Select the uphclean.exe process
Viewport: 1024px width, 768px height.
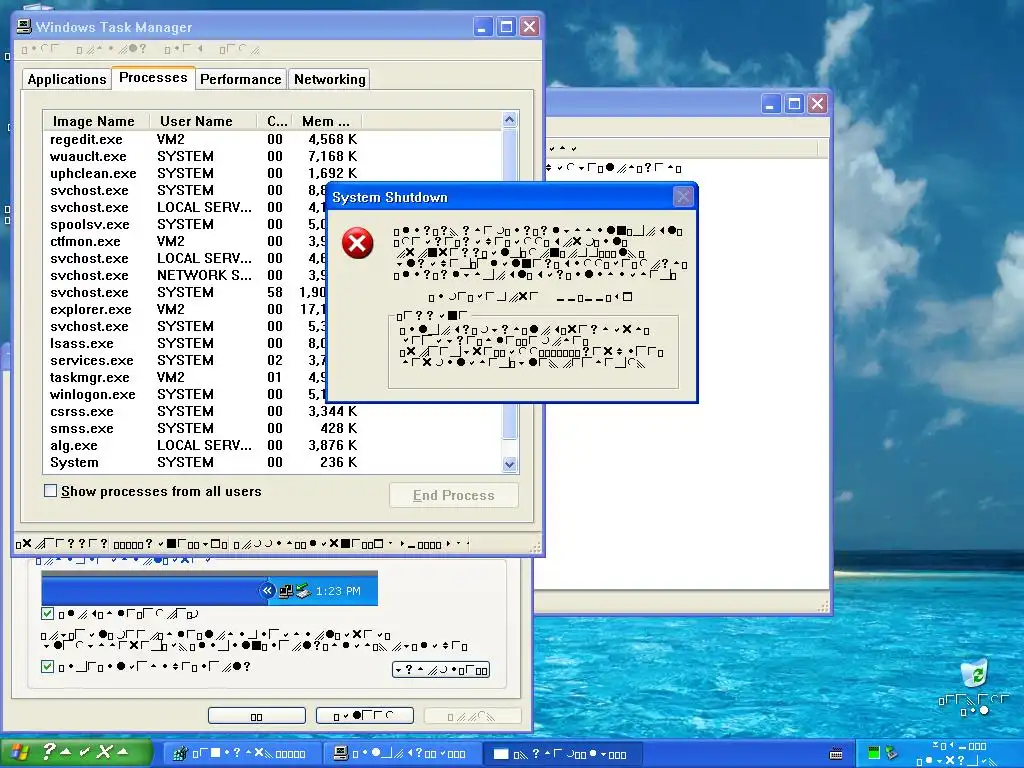point(204,173)
